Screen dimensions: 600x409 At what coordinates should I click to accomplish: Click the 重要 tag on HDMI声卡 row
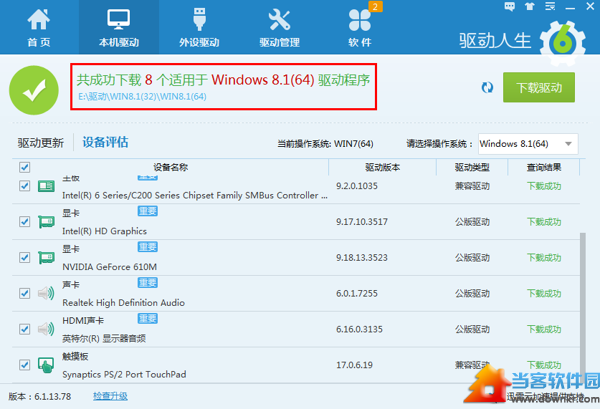click(148, 318)
